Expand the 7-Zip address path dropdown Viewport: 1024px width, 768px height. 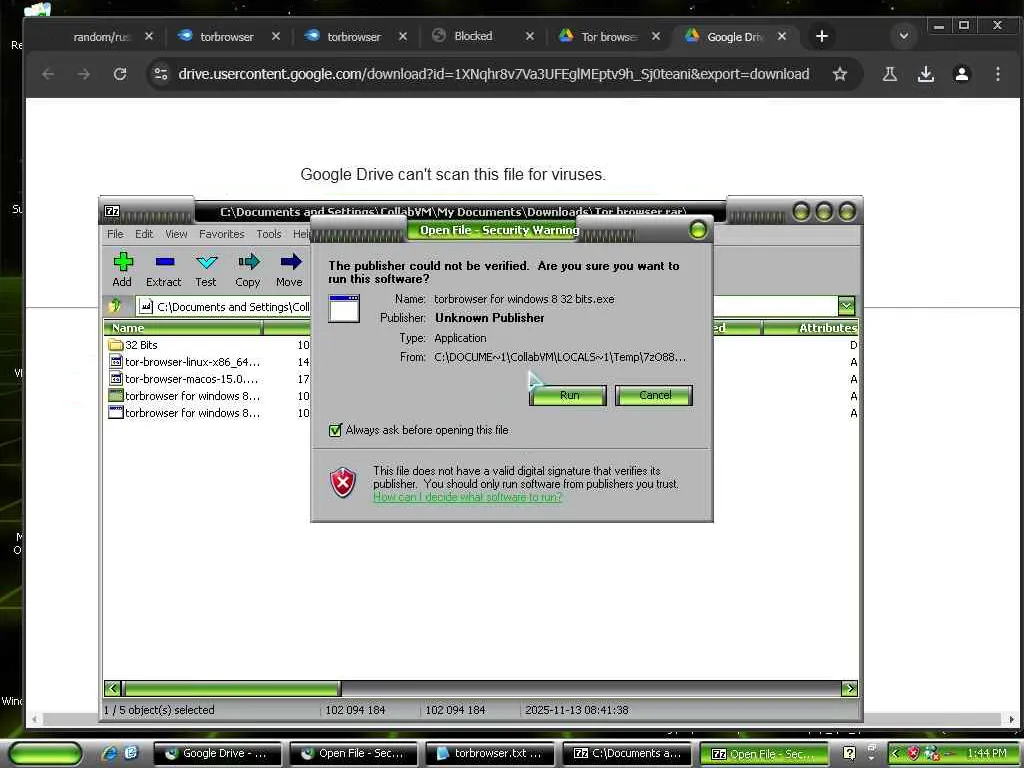846,306
